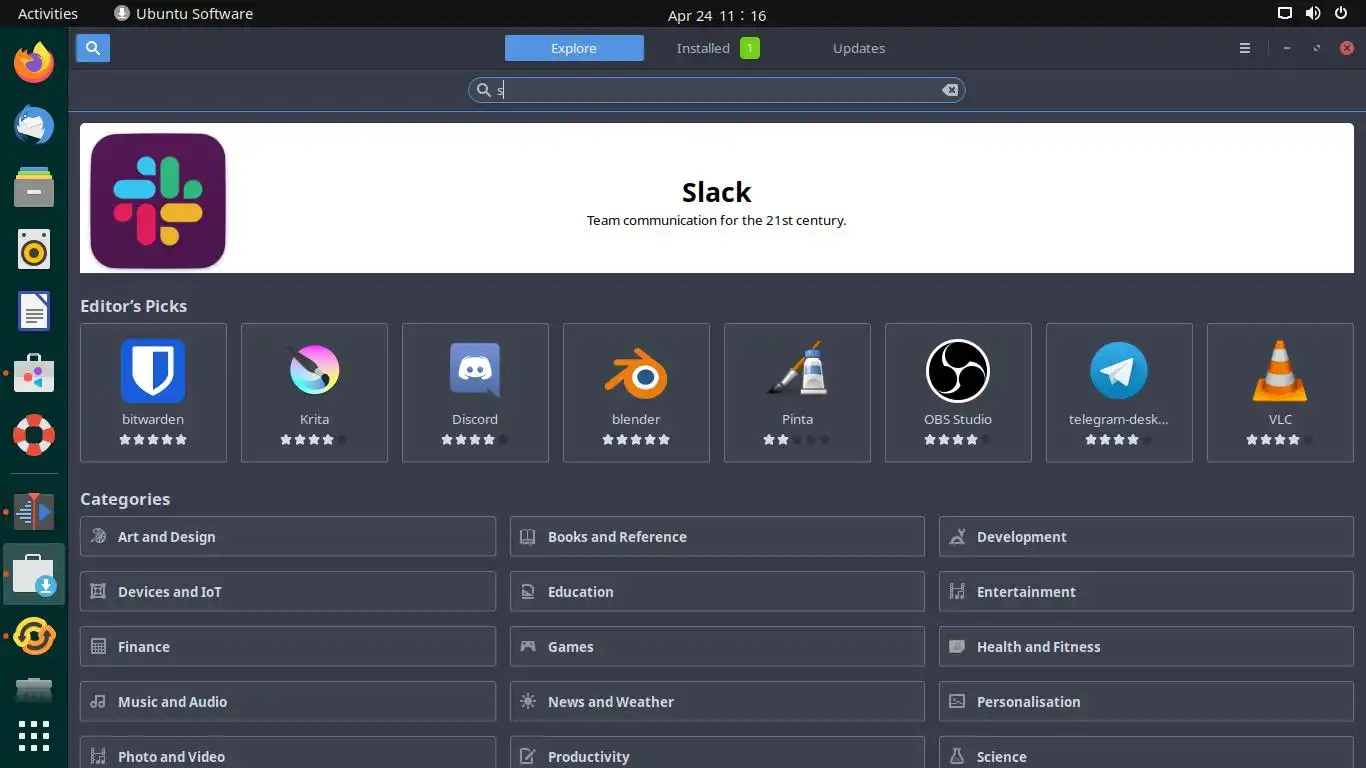The image size is (1366, 768).
Task: Launch Firefox from the dock
Action: 34,63
